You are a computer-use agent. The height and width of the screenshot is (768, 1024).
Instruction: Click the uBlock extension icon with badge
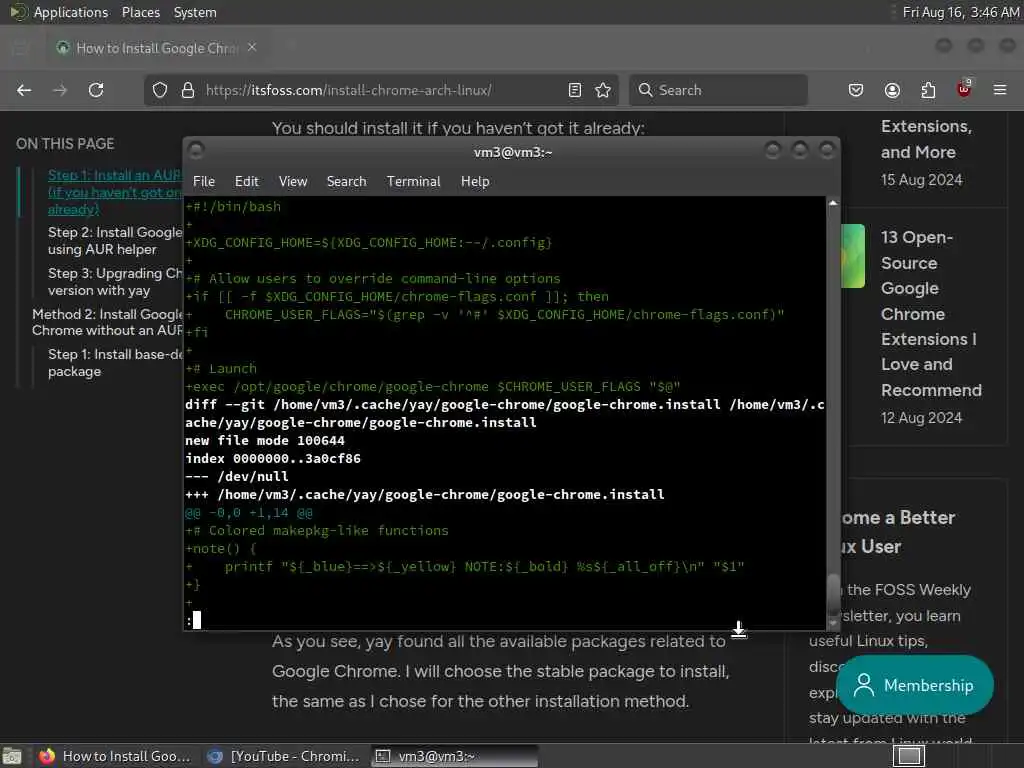point(964,89)
